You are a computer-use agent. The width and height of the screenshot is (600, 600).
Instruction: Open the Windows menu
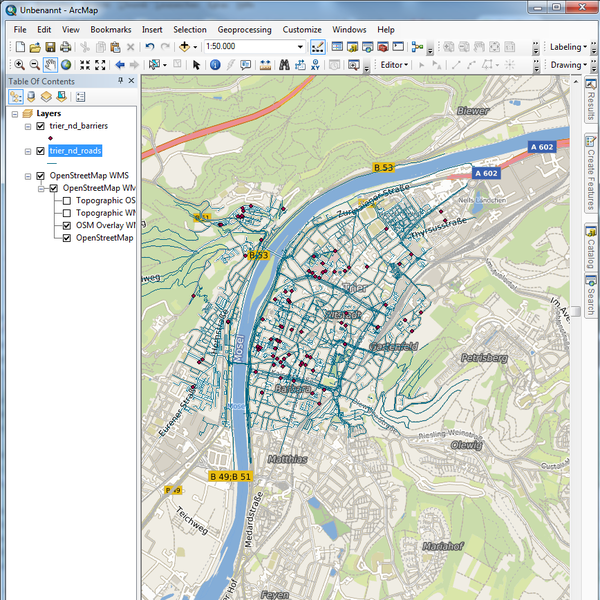click(x=349, y=29)
